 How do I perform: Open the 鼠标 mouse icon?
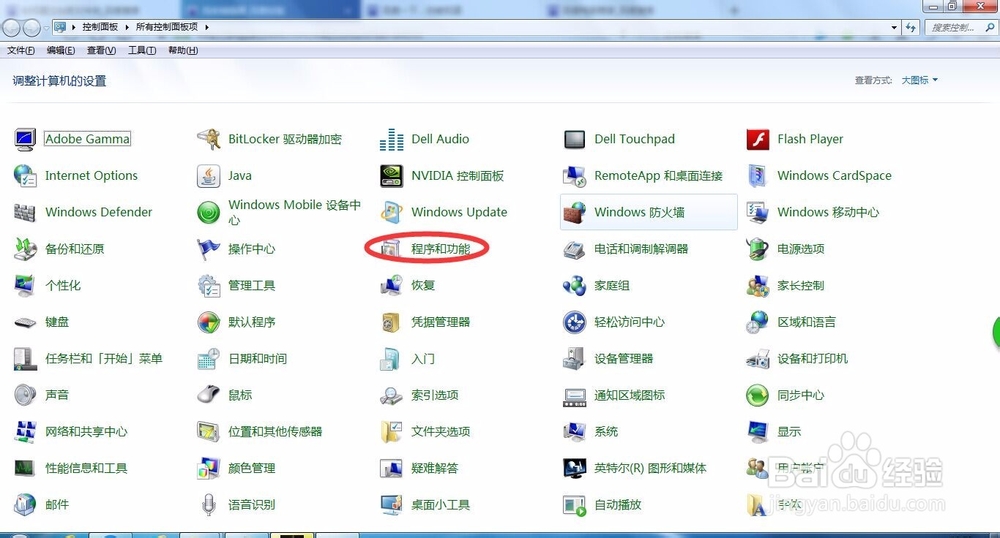click(209, 395)
